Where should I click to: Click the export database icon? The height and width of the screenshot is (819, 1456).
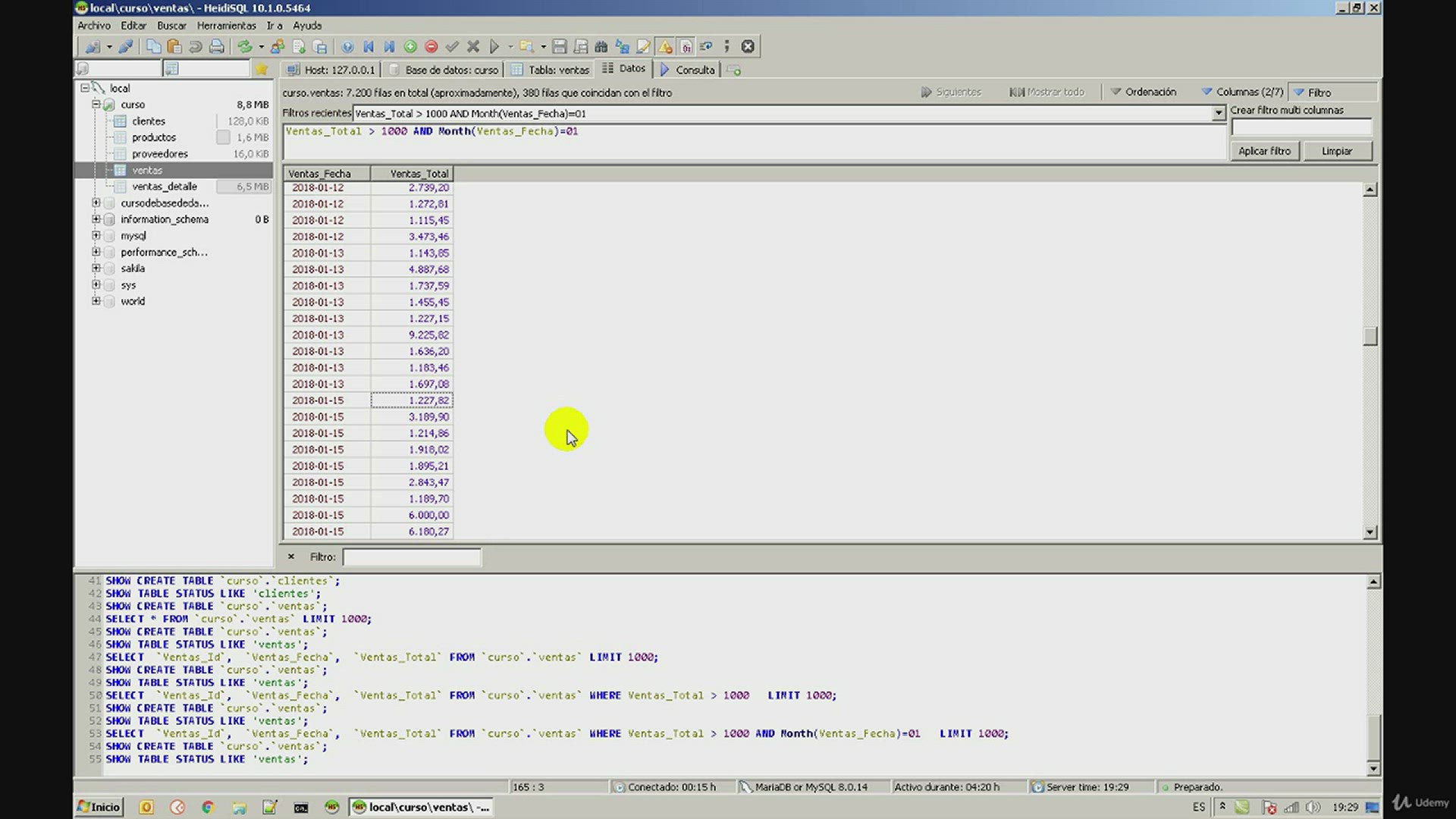click(320, 46)
